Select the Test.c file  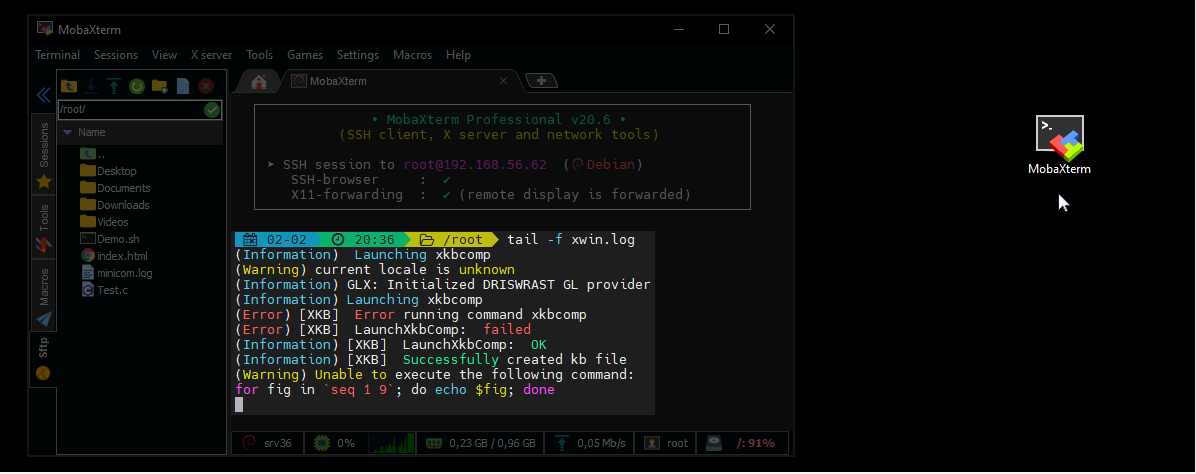pyautogui.click(x=104, y=289)
